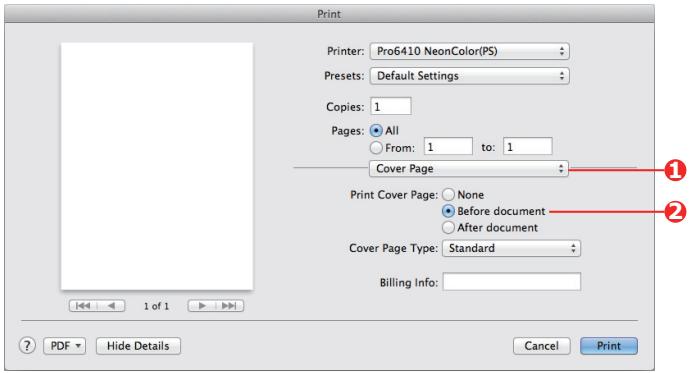Select Before document radio button

tap(448, 211)
